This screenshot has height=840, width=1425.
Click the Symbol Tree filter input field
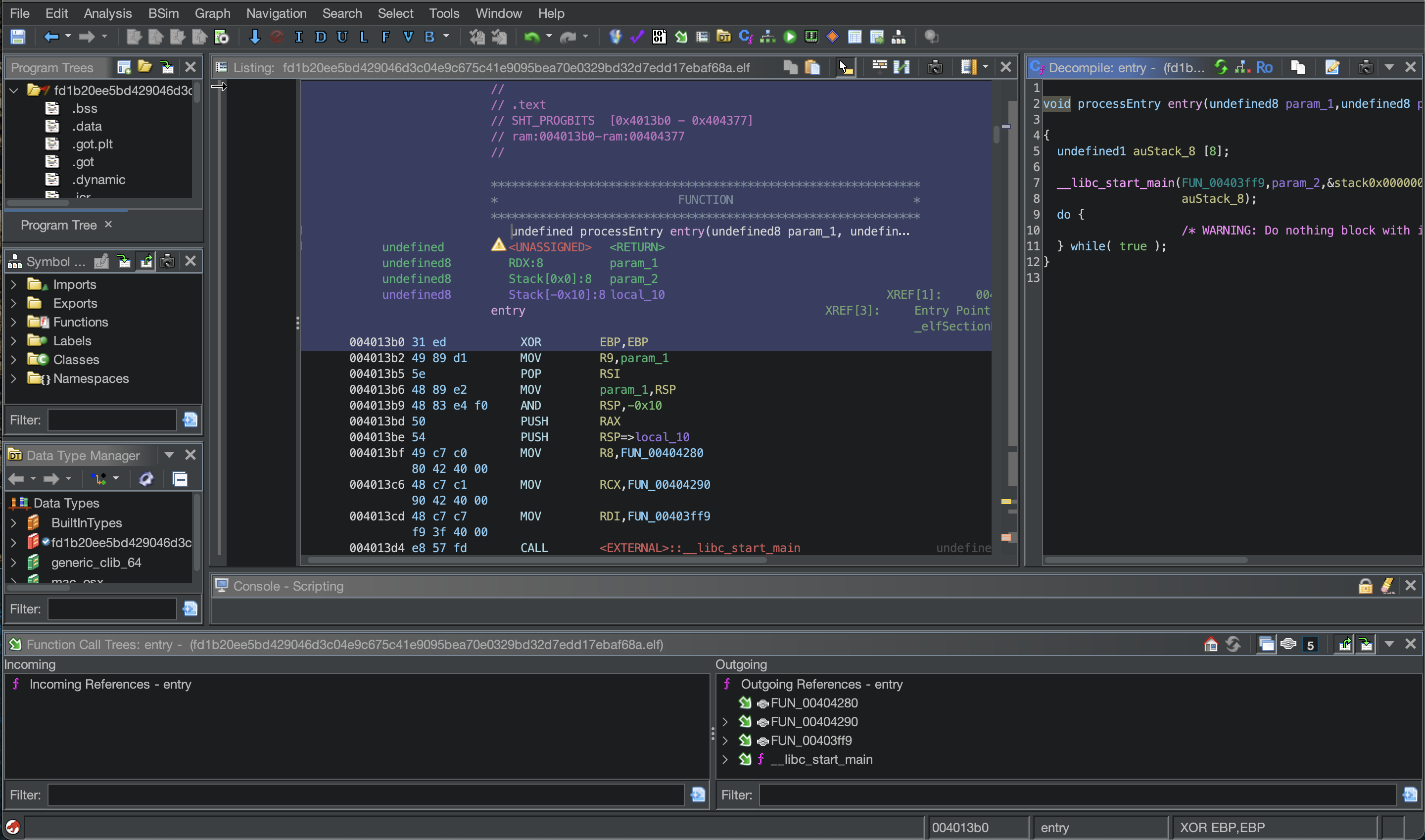tap(112, 420)
